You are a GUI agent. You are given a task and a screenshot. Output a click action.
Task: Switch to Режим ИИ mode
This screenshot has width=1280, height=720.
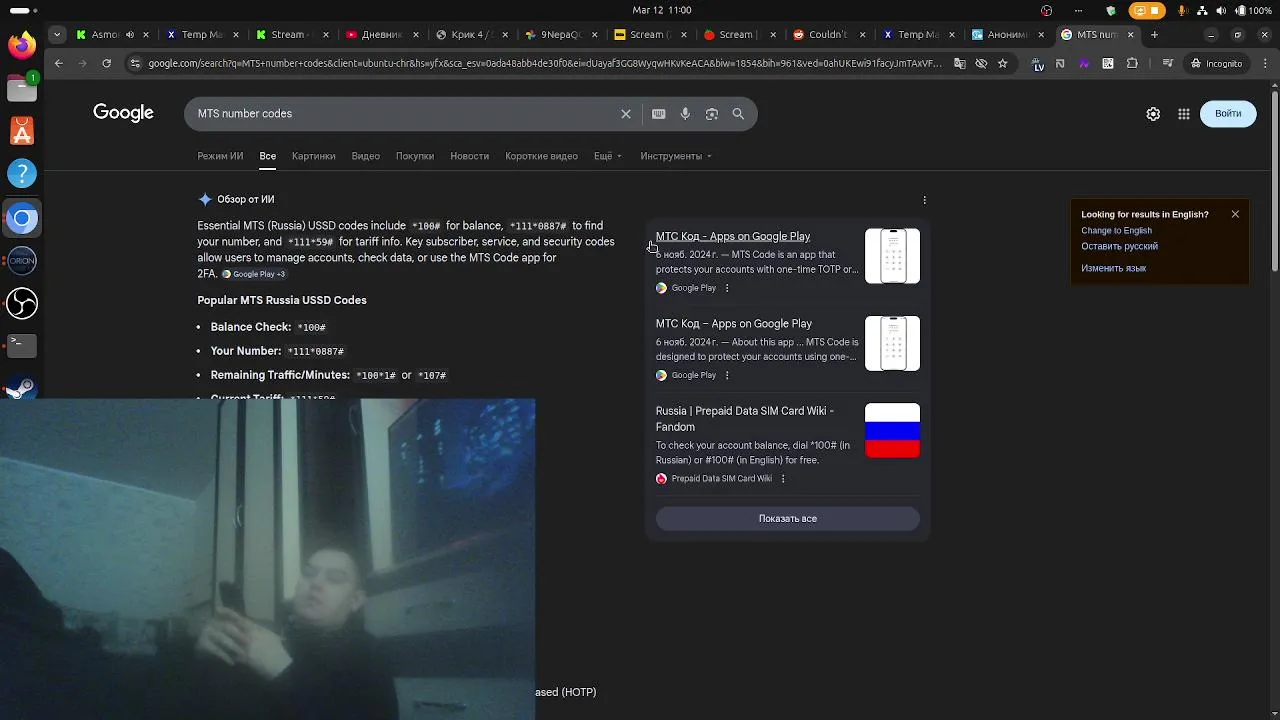(220, 156)
